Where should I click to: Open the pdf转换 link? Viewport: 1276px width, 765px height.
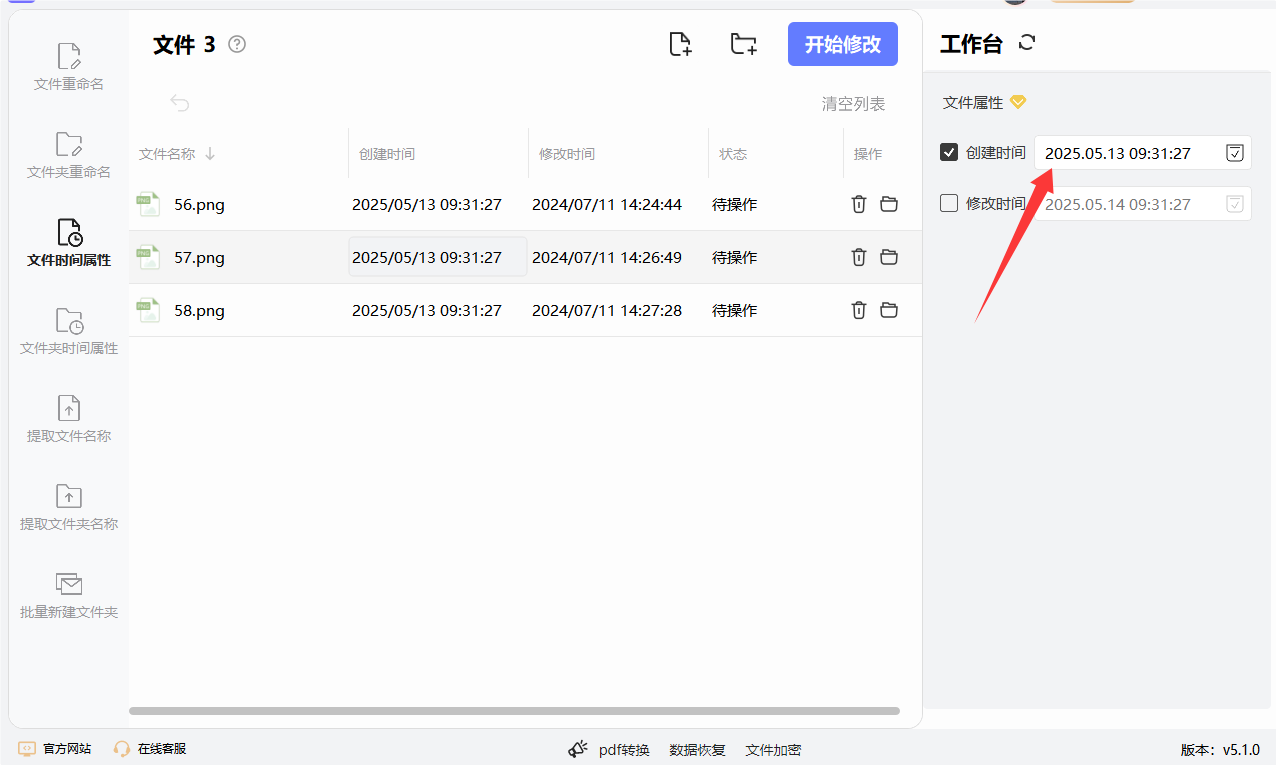624,750
